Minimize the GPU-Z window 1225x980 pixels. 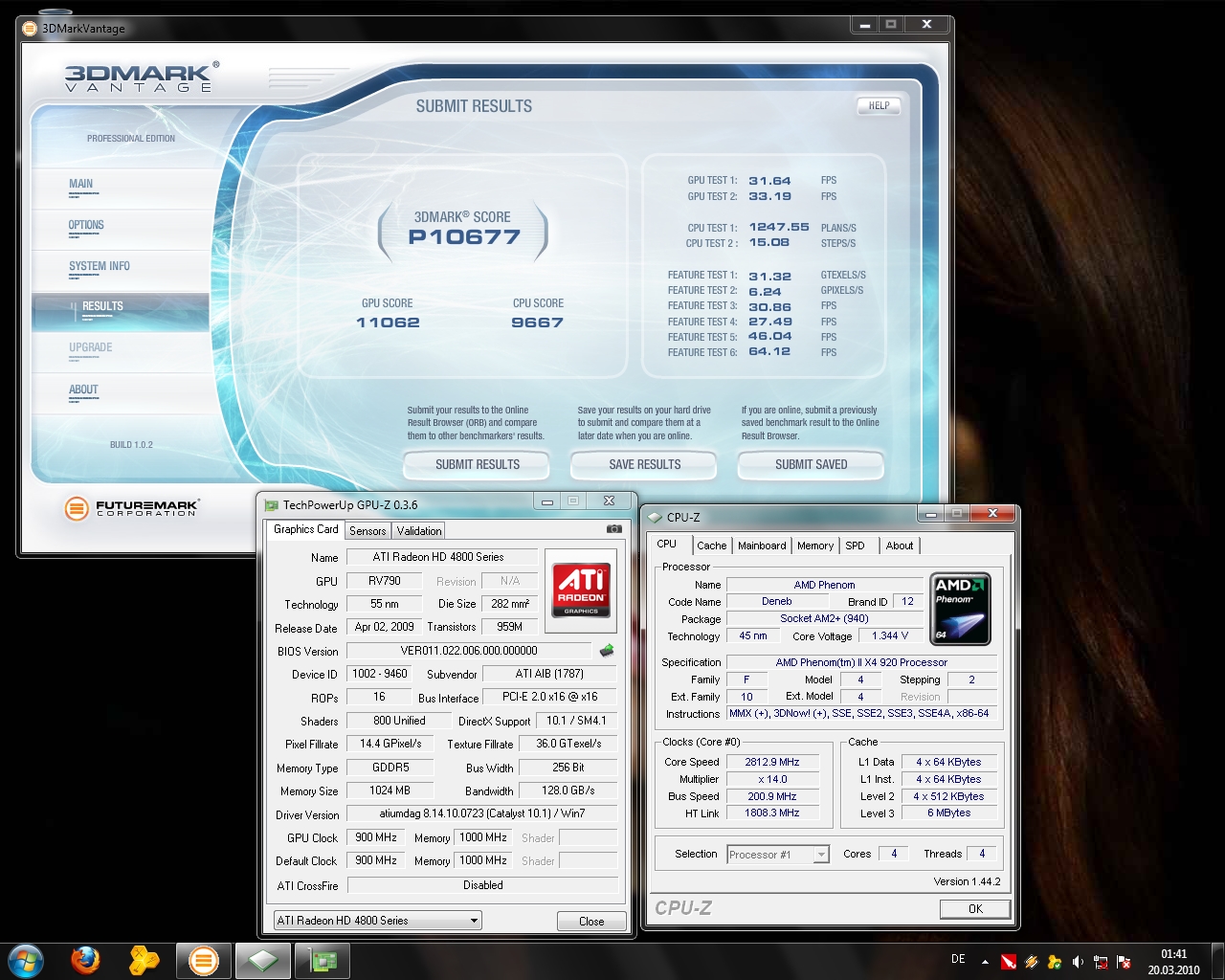point(547,501)
